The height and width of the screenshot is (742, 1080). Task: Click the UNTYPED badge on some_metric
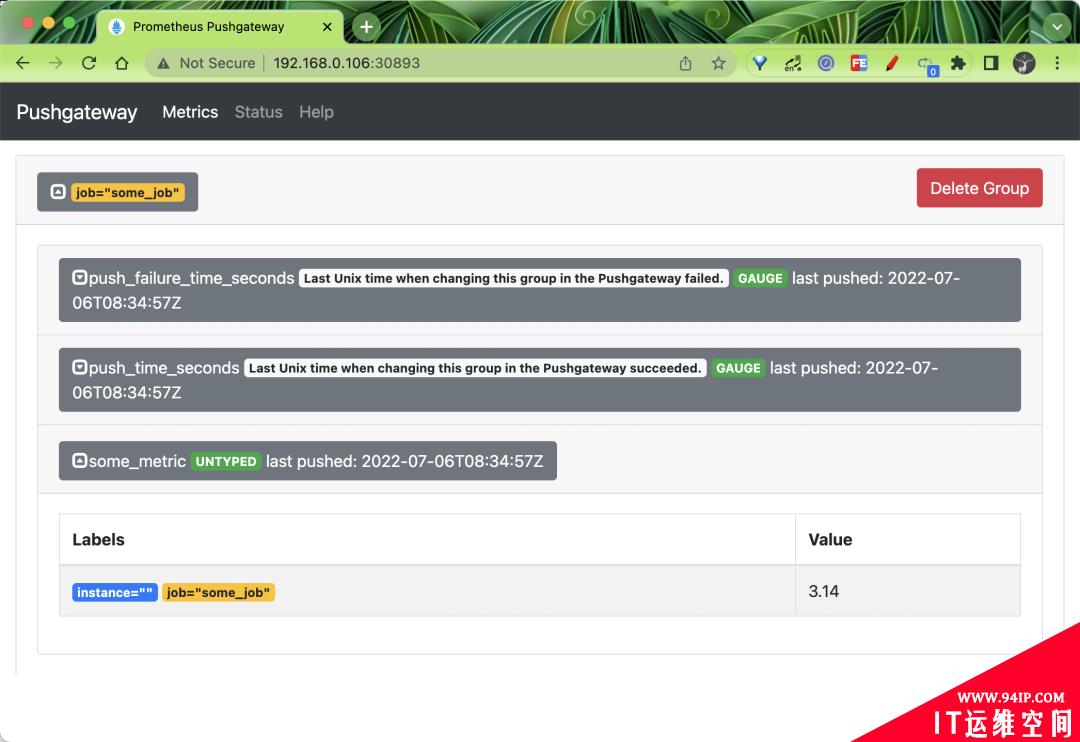[x=225, y=461]
